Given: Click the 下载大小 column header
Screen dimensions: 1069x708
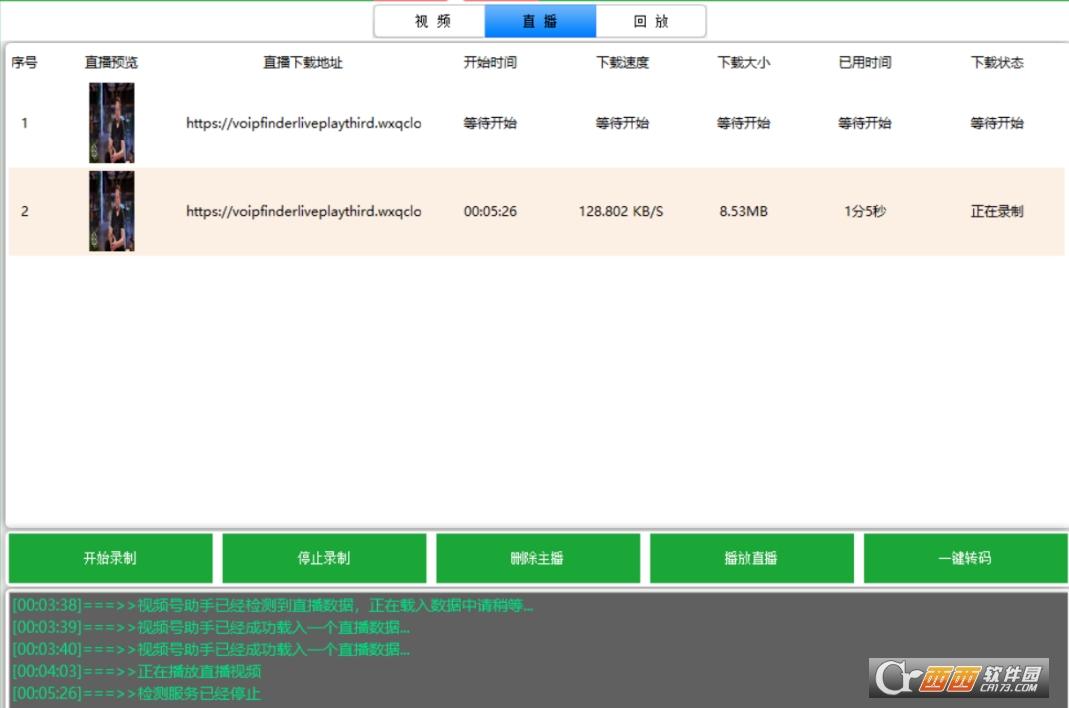Looking at the screenshot, I should pos(744,63).
